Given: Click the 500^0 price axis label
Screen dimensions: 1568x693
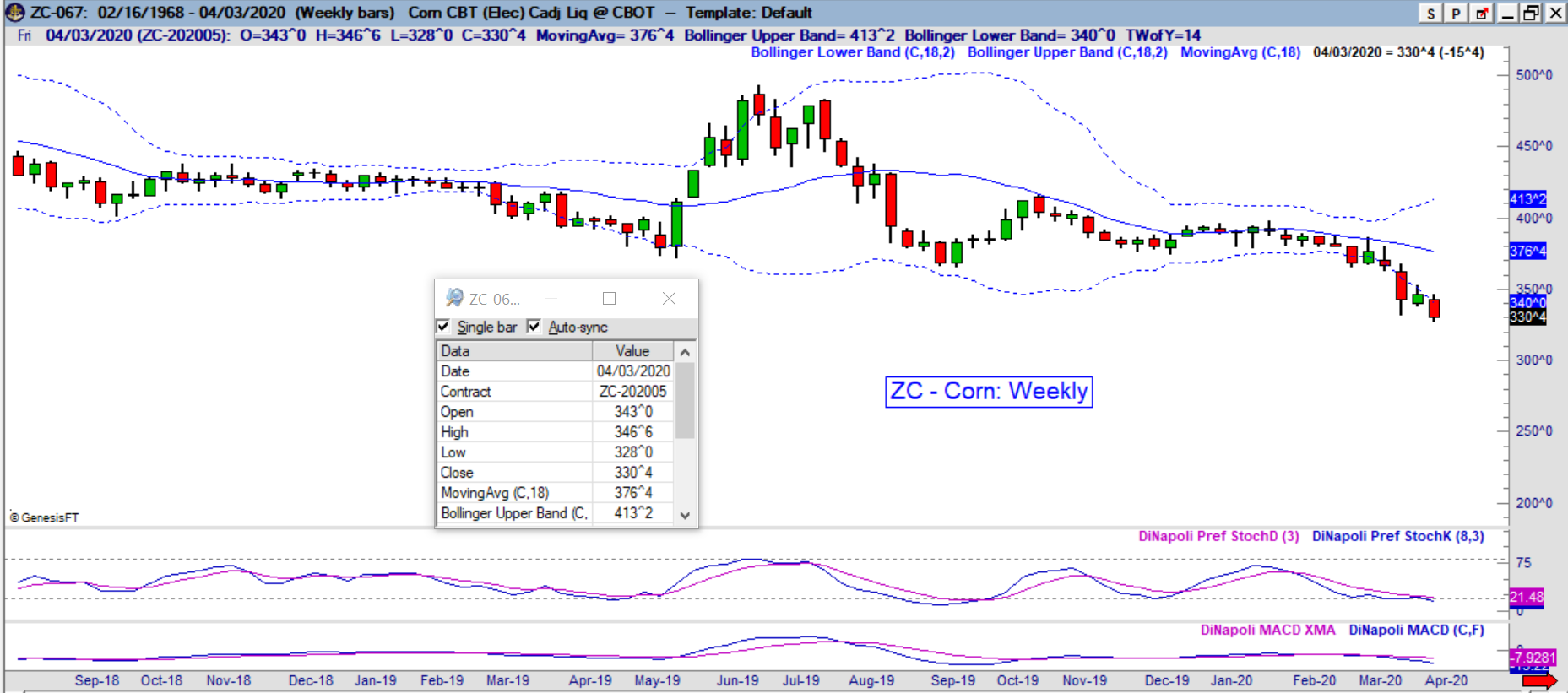Looking at the screenshot, I should (1534, 75).
